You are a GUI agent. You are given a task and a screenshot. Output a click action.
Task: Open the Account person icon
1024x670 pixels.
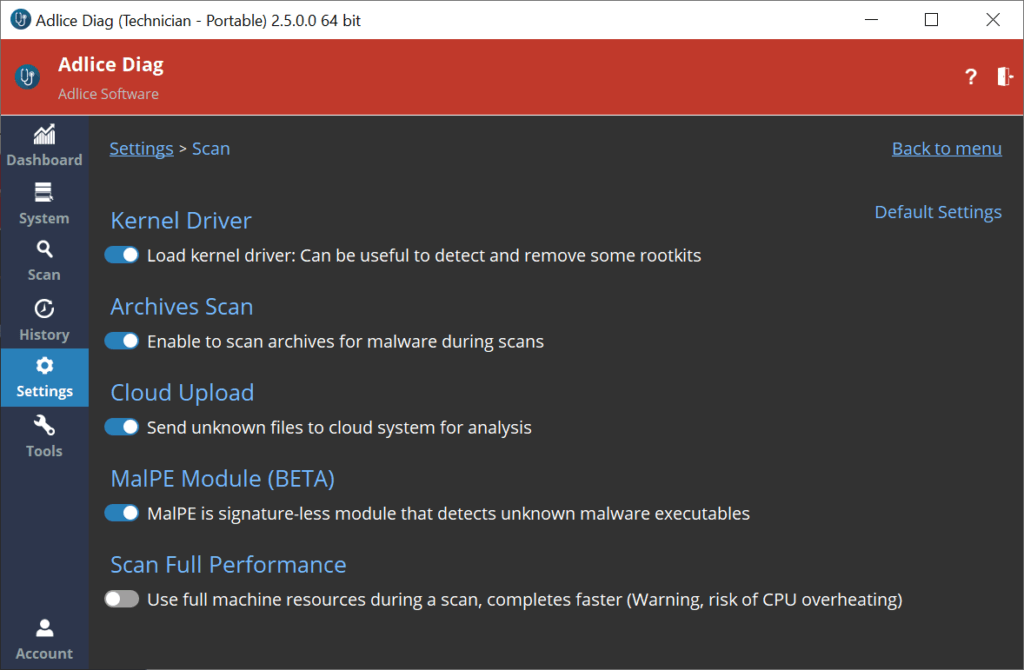coord(44,628)
